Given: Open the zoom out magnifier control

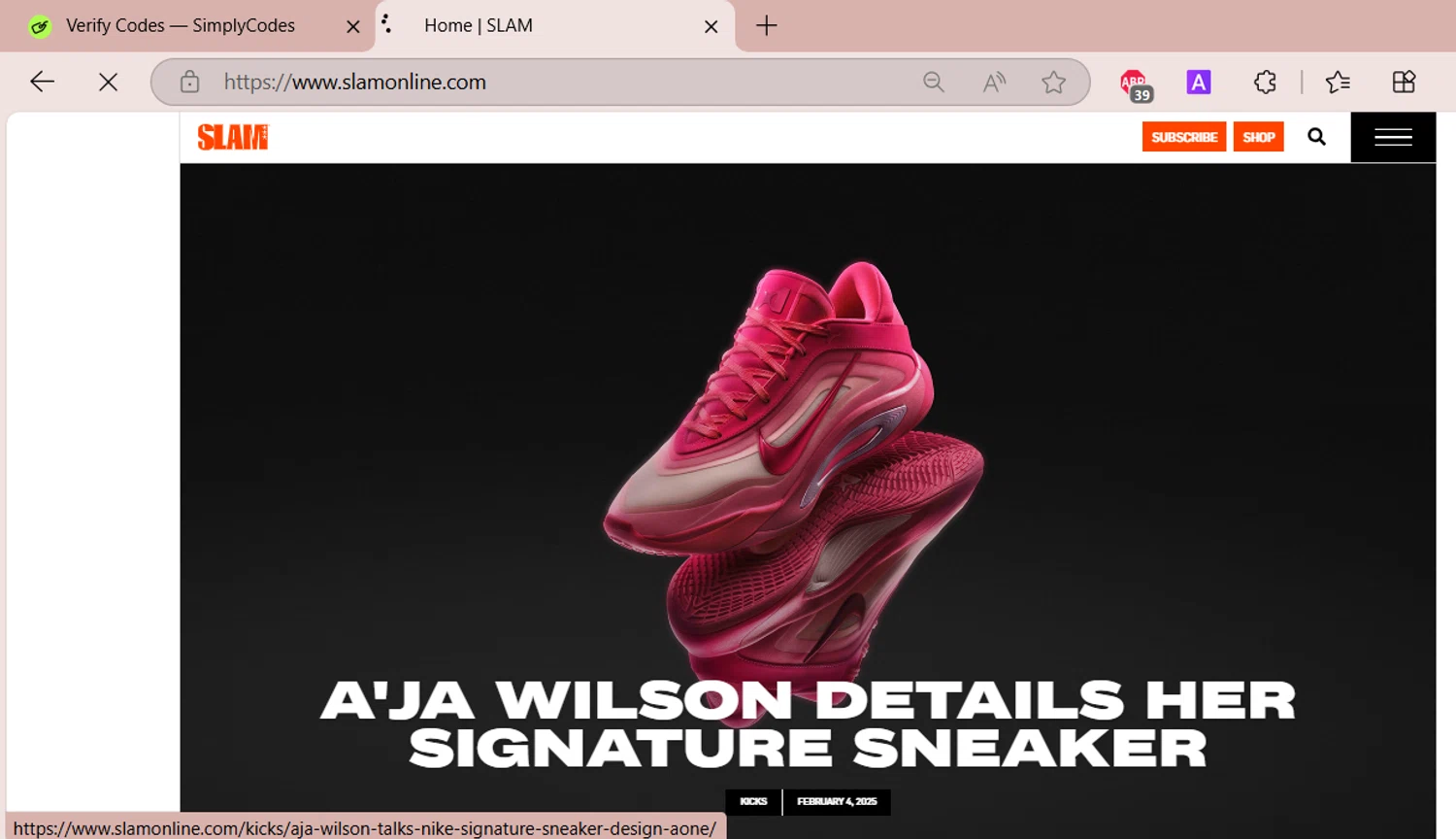Looking at the screenshot, I should [x=934, y=82].
